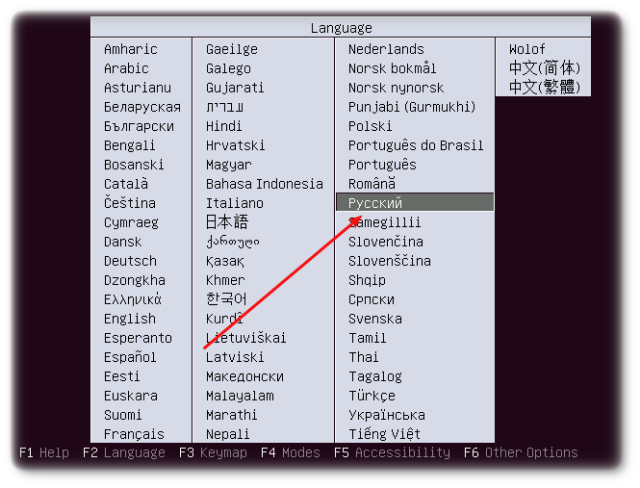Pick Français from the first column
The width and height of the screenshot is (640, 488).
[x=134, y=434]
